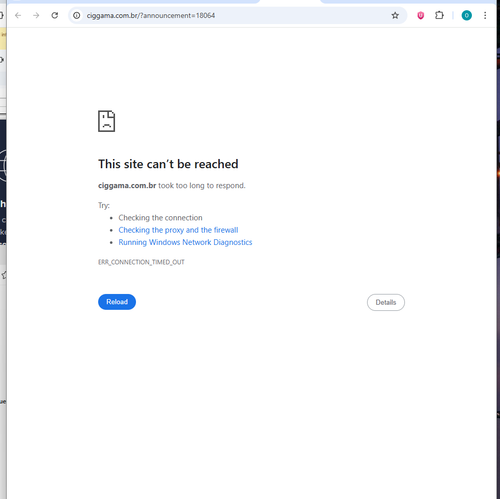Image resolution: width=500 pixels, height=499 pixels.
Task: View site information icon in address bar
Action: pos(77,15)
